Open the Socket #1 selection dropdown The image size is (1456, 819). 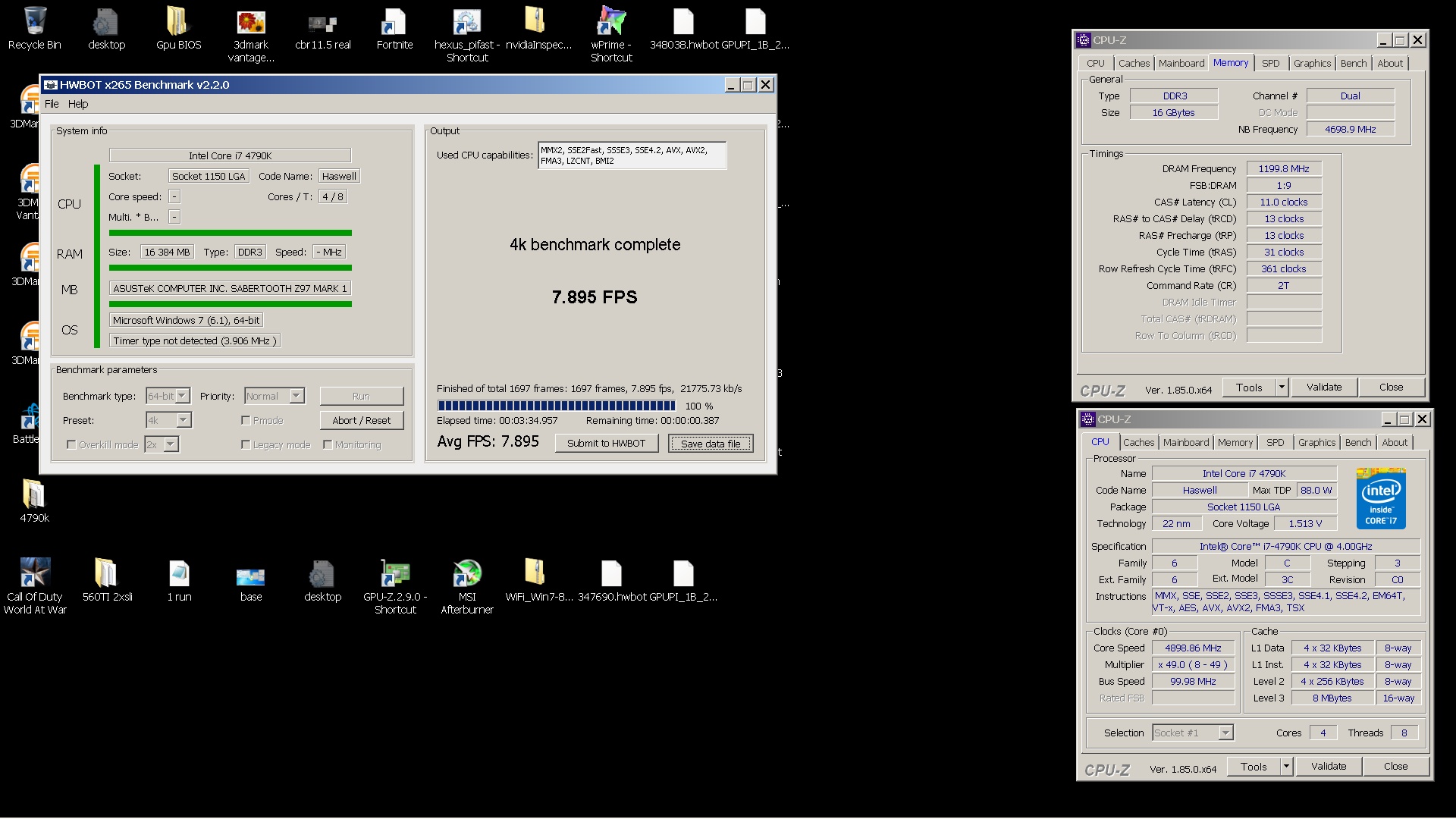pyautogui.click(x=1193, y=733)
